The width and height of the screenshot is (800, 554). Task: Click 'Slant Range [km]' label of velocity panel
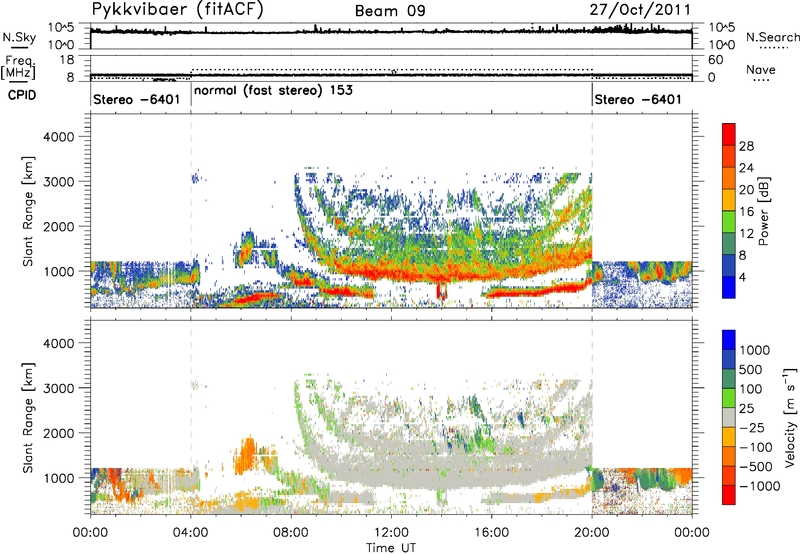tap(28, 418)
